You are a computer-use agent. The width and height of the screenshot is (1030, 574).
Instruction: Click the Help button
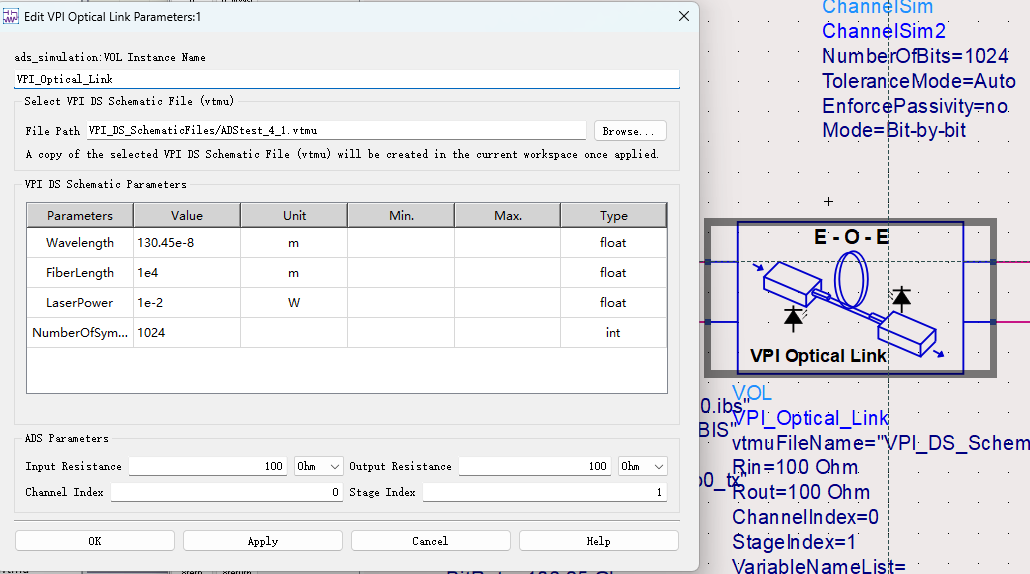coord(598,541)
